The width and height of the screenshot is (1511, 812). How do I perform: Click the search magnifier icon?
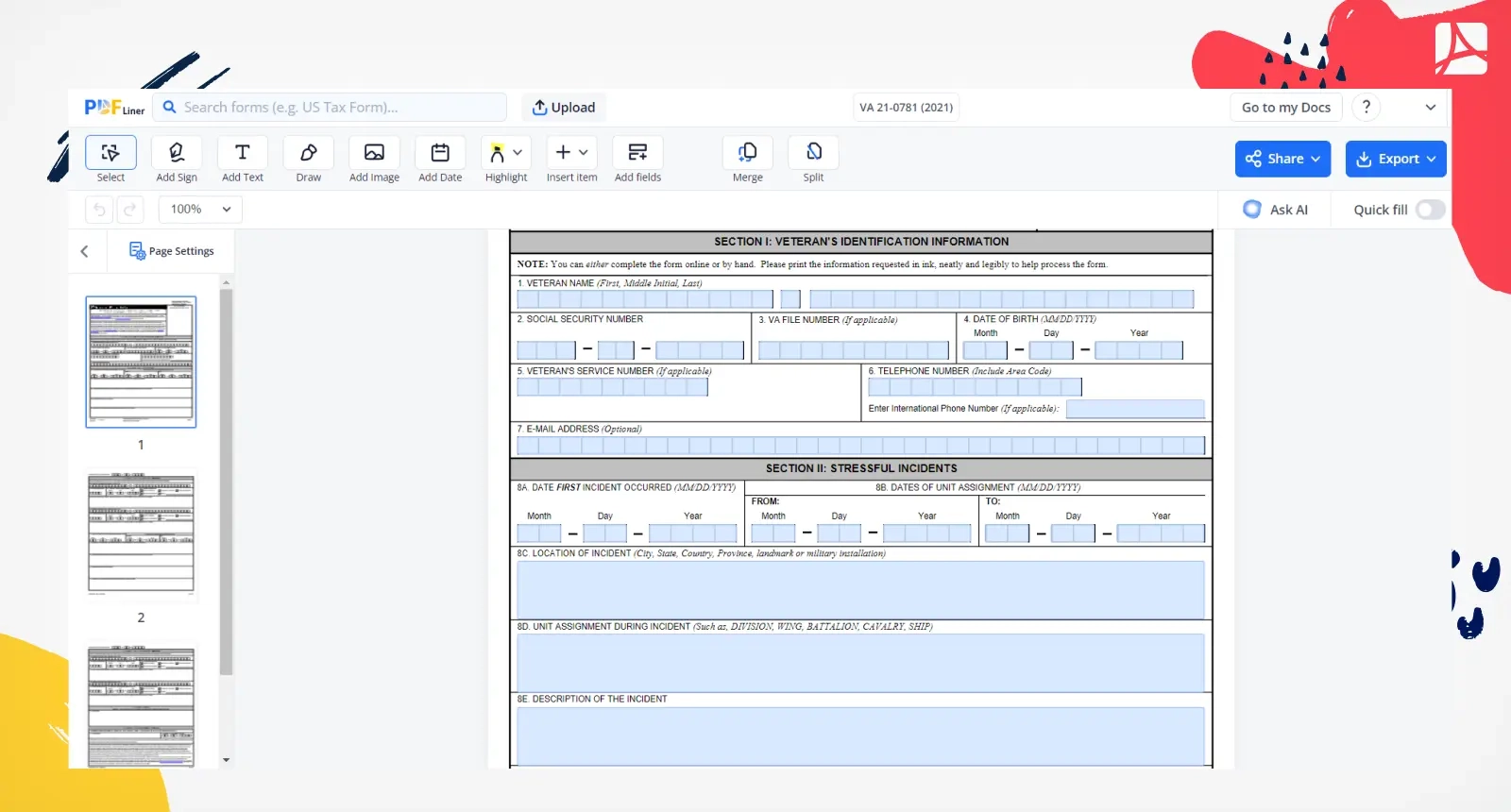coord(170,108)
